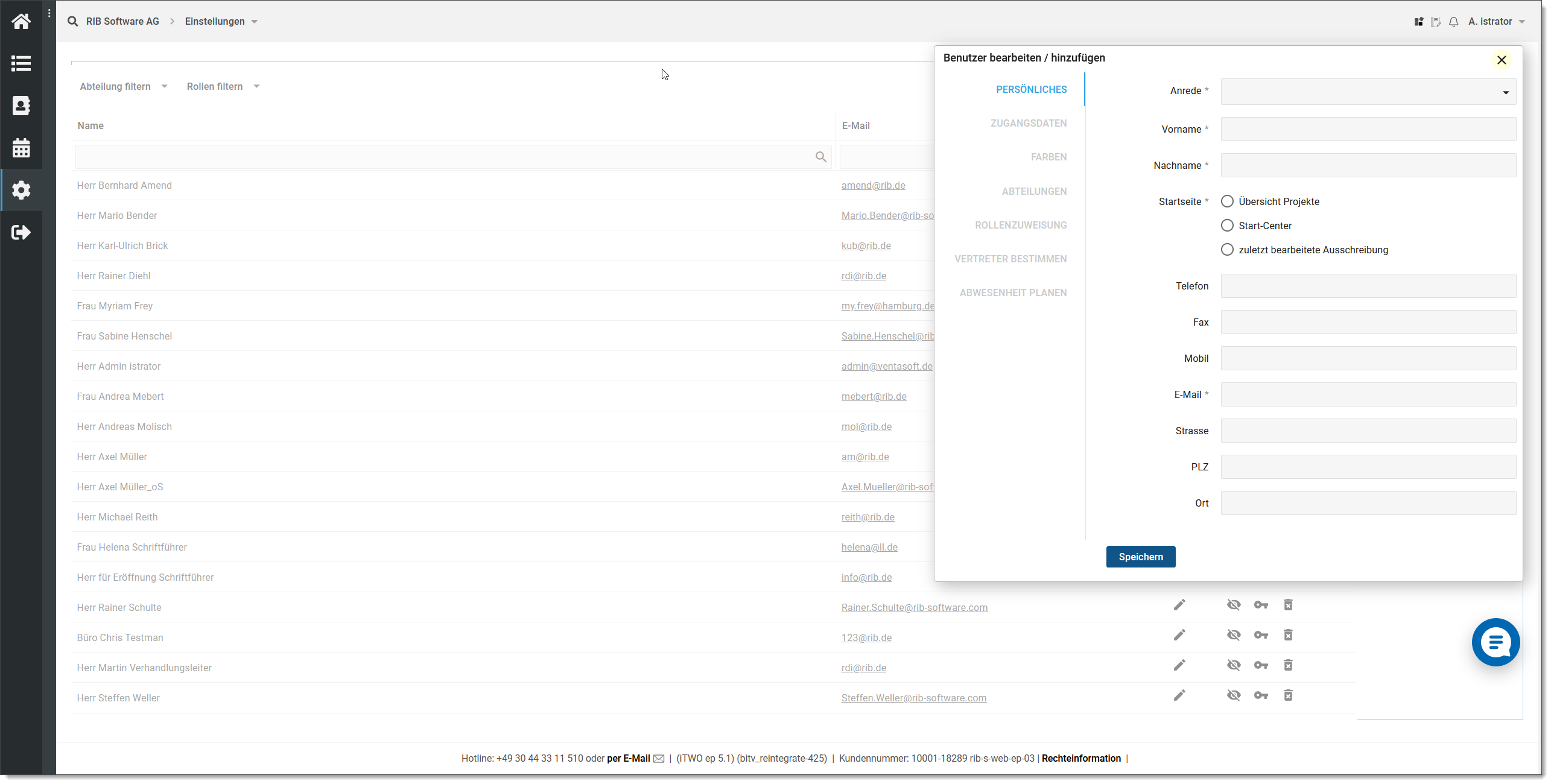Screen dimensions: 1551x784
Task: Click the notification bell icon
Action: tap(1453, 22)
